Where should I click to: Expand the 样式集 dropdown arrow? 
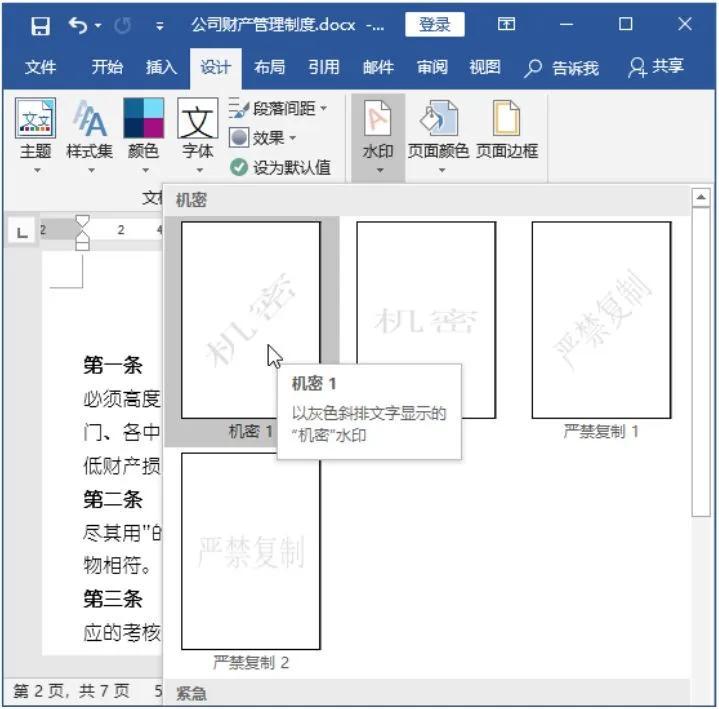pos(91,171)
